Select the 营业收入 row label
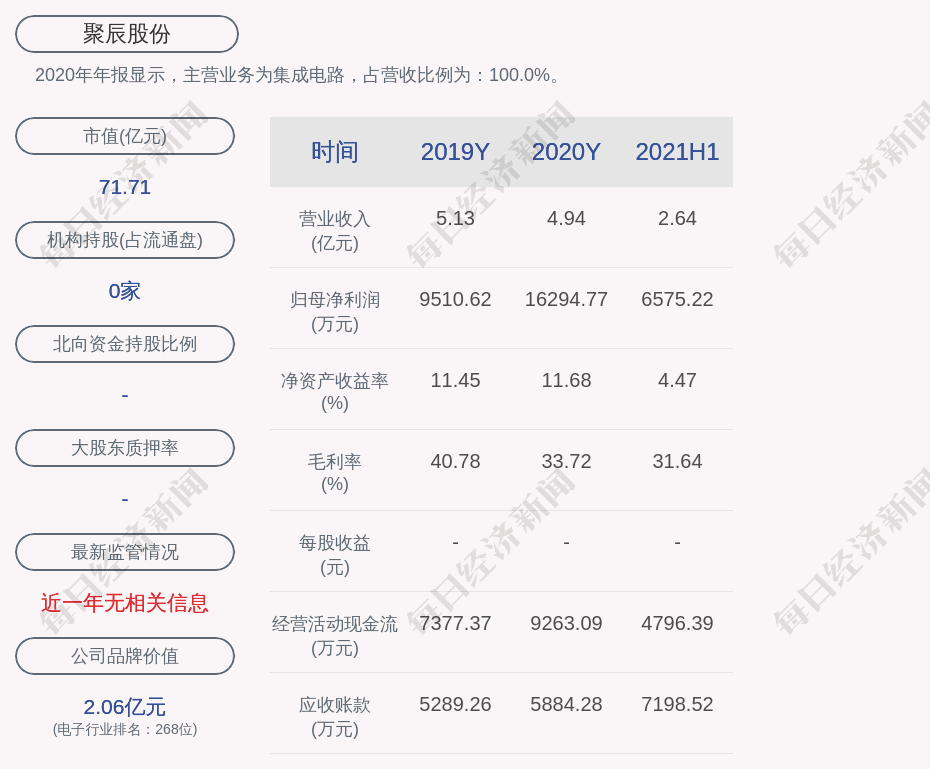Viewport: 930px width, 769px height. (x=334, y=218)
